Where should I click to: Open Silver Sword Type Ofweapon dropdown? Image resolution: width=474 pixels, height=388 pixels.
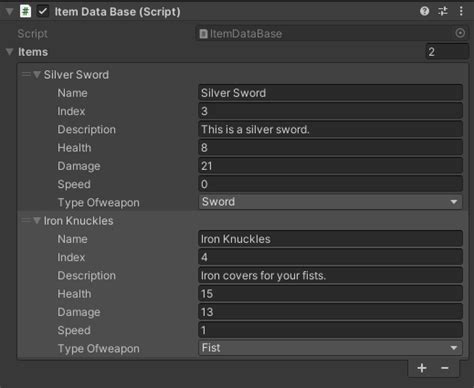330,202
